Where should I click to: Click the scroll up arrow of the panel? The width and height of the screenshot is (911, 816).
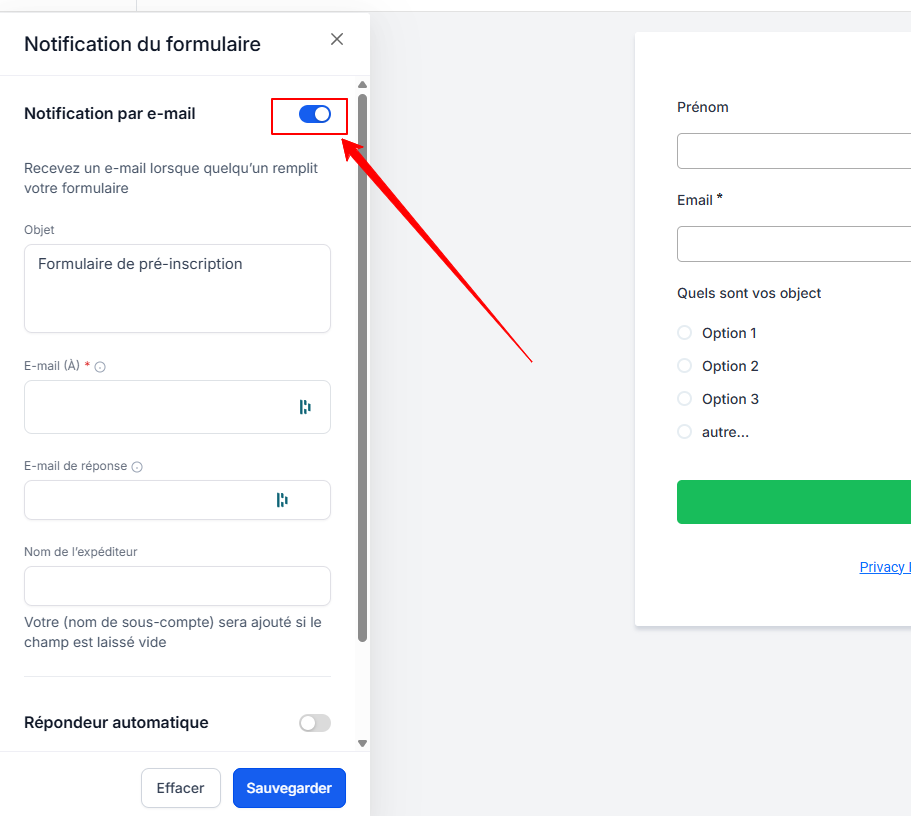pyautogui.click(x=362, y=85)
